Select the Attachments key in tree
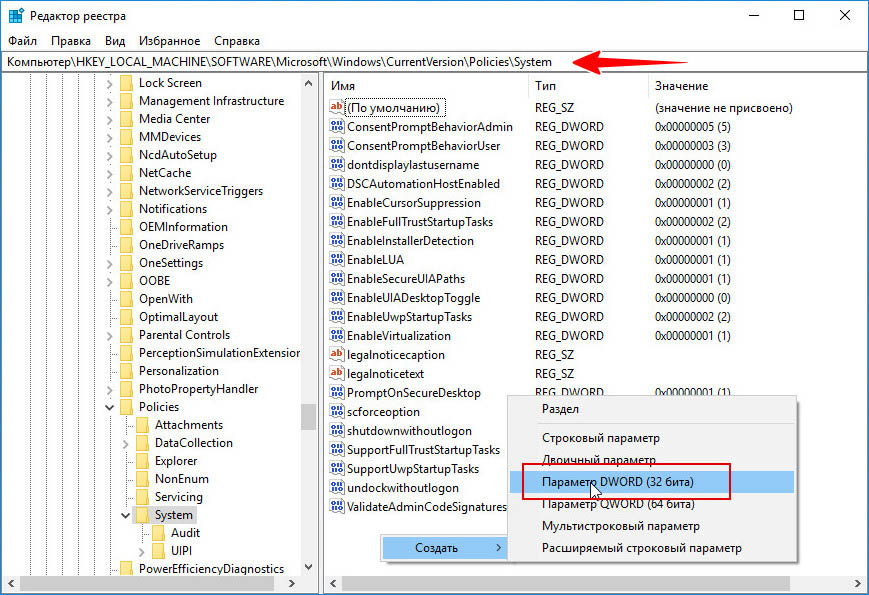The image size is (869, 595). [189, 425]
